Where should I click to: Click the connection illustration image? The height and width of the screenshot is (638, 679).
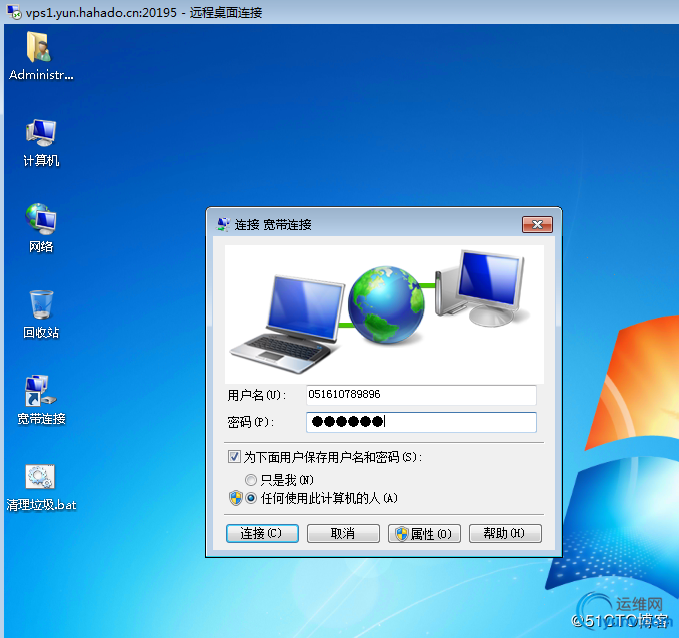coord(384,314)
